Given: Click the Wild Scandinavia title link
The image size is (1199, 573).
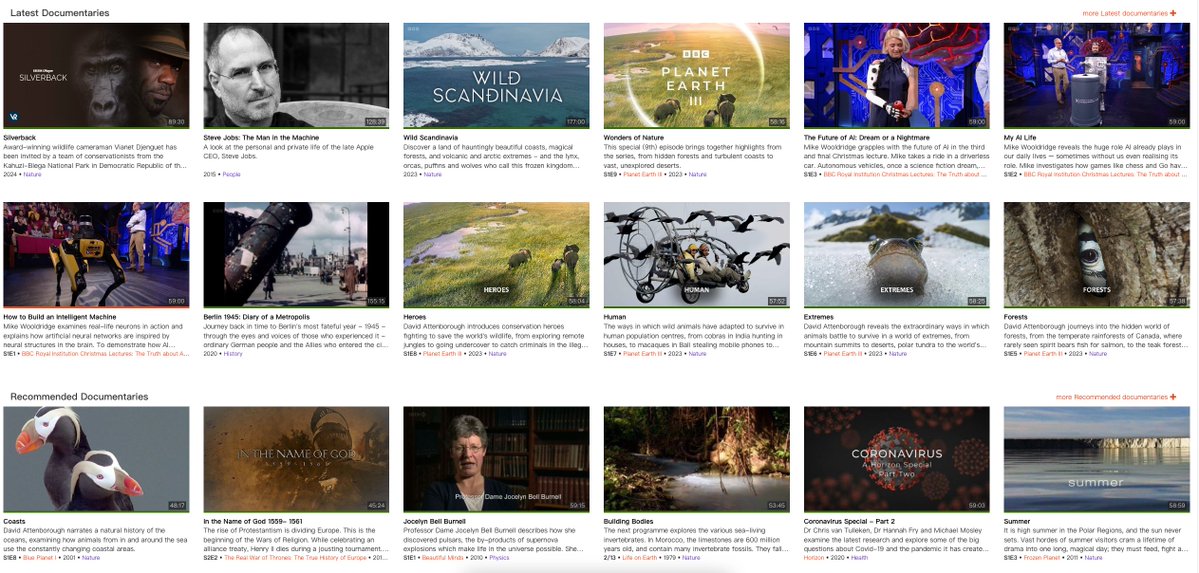Looking at the screenshot, I should tap(431, 138).
